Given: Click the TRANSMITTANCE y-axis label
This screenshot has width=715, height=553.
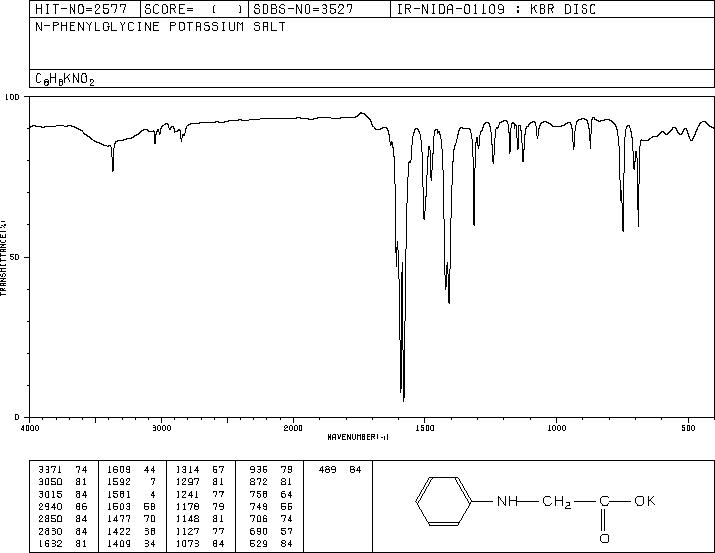Looking at the screenshot, I should 4,258.
